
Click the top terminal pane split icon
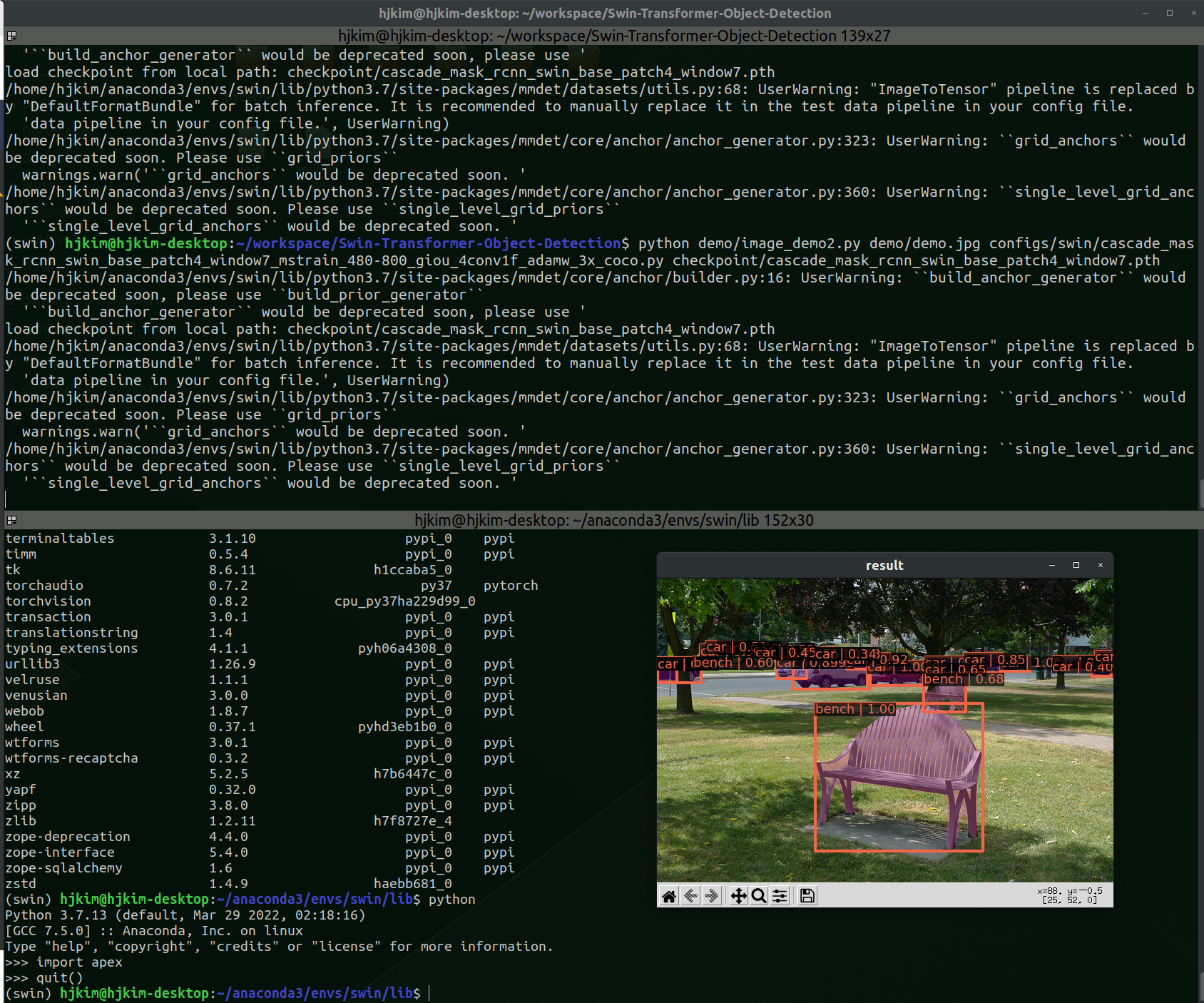pos(11,36)
